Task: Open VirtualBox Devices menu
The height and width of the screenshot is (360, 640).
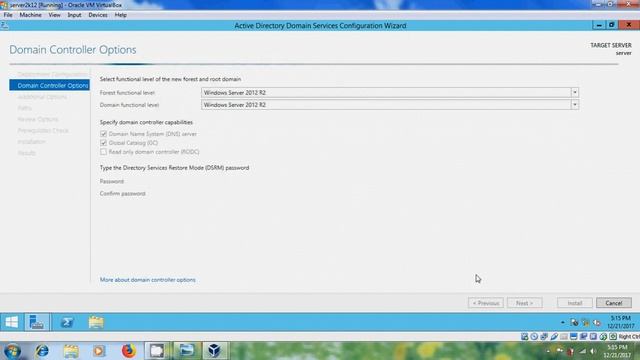Action: (98, 15)
